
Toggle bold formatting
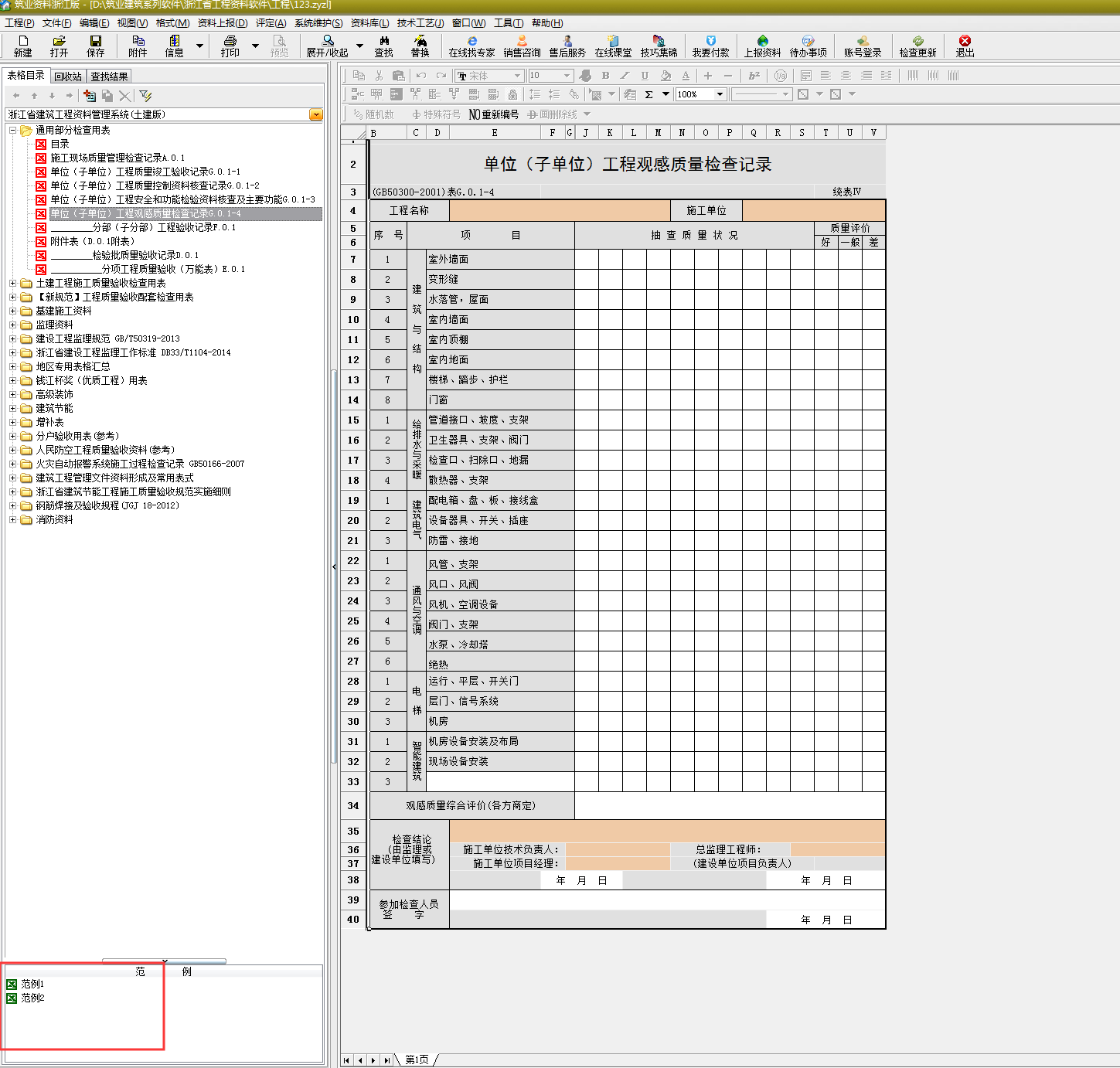click(605, 76)
